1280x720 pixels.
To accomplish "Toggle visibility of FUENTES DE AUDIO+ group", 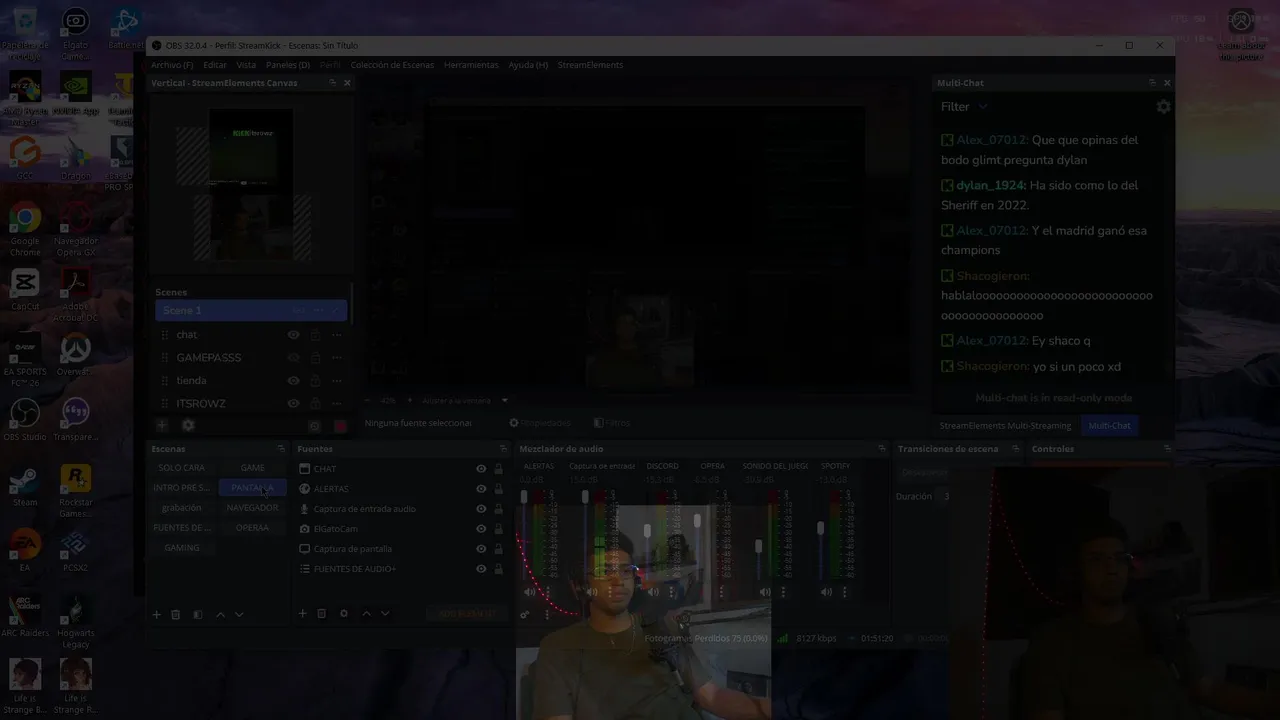I will (x=481, y=569).
